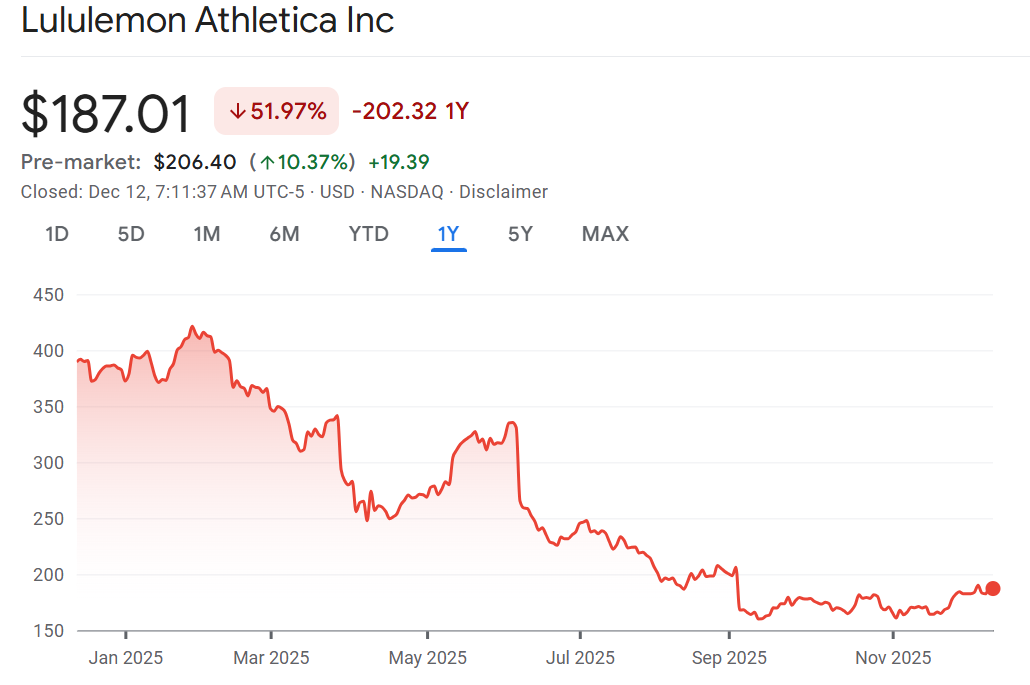Screen dimensions: 1030x685
Task: Click the +19.39 pre-market gain
Action: pyautogui.click(x=399, y=162)
